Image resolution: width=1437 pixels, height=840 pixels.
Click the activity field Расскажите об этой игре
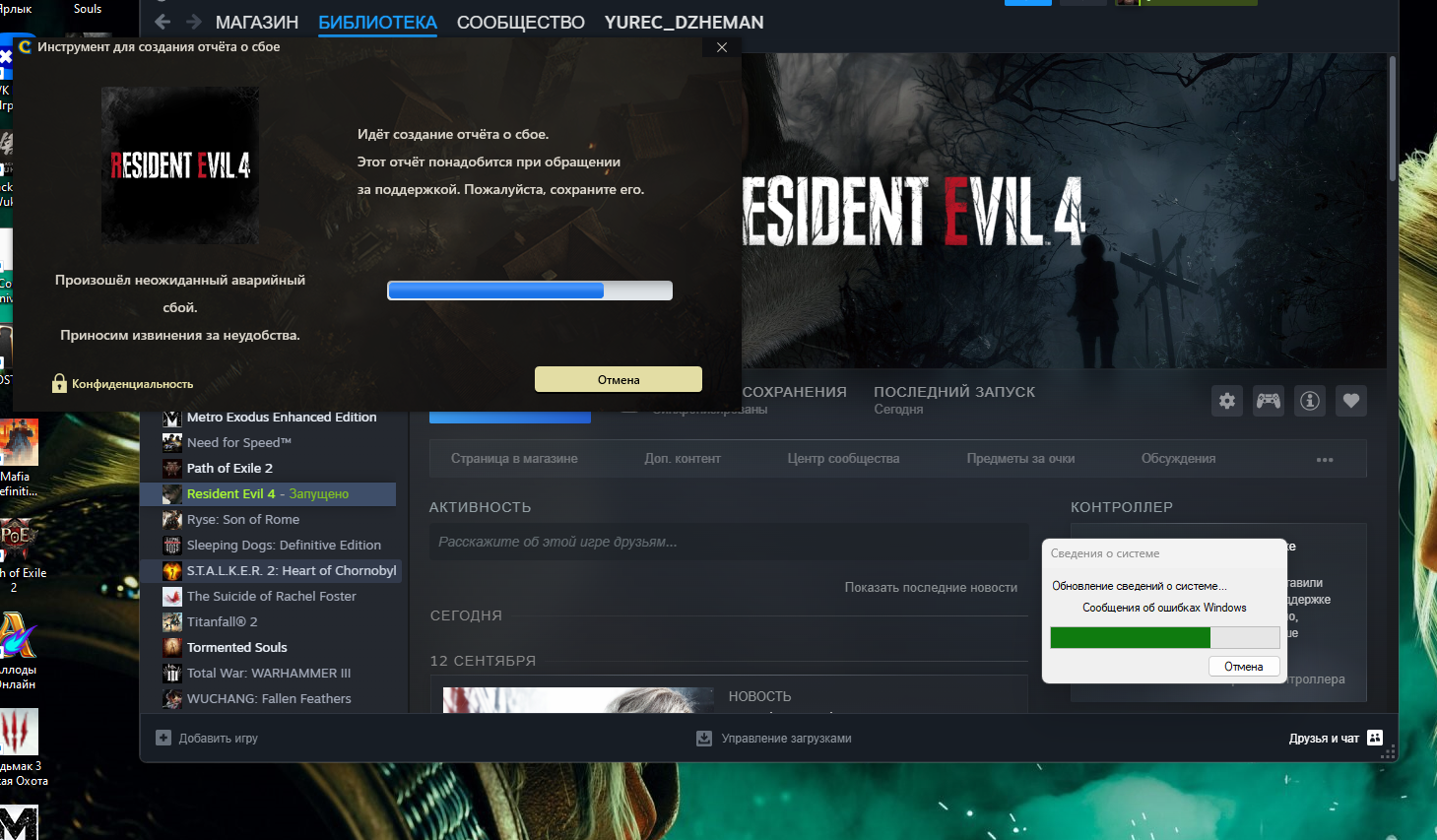pyautogui.click(x=729, y=542)
